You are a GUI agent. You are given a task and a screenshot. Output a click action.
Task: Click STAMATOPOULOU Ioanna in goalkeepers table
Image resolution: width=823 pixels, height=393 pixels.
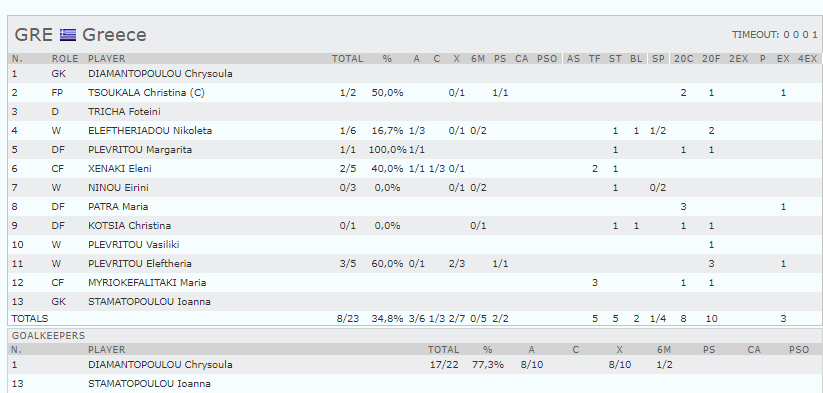coord(149,384)
